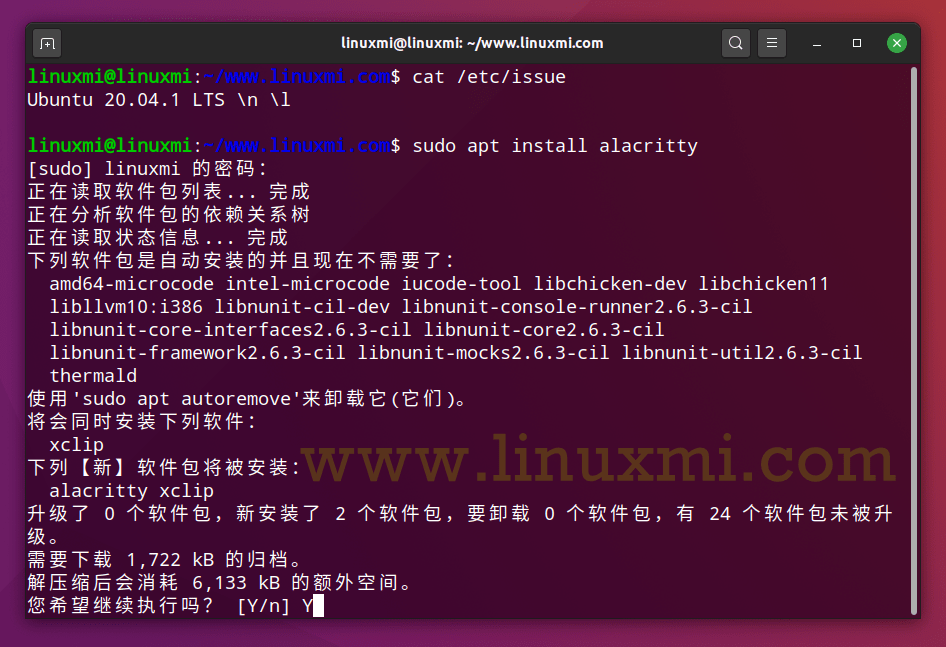
Task: Maximize the terminal window
Action: pos(857,43)
